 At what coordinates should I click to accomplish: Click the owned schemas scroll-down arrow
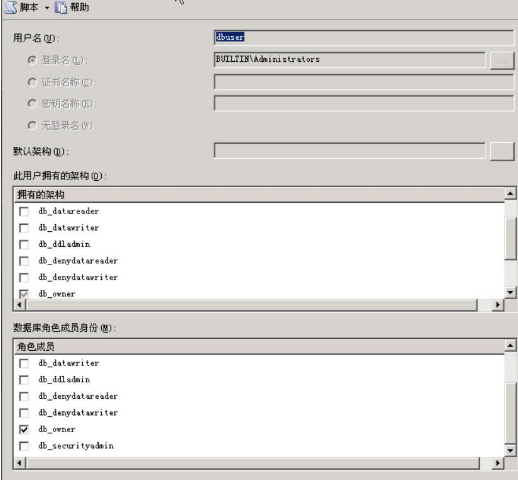pyautogui.click(x=510, y=293)
